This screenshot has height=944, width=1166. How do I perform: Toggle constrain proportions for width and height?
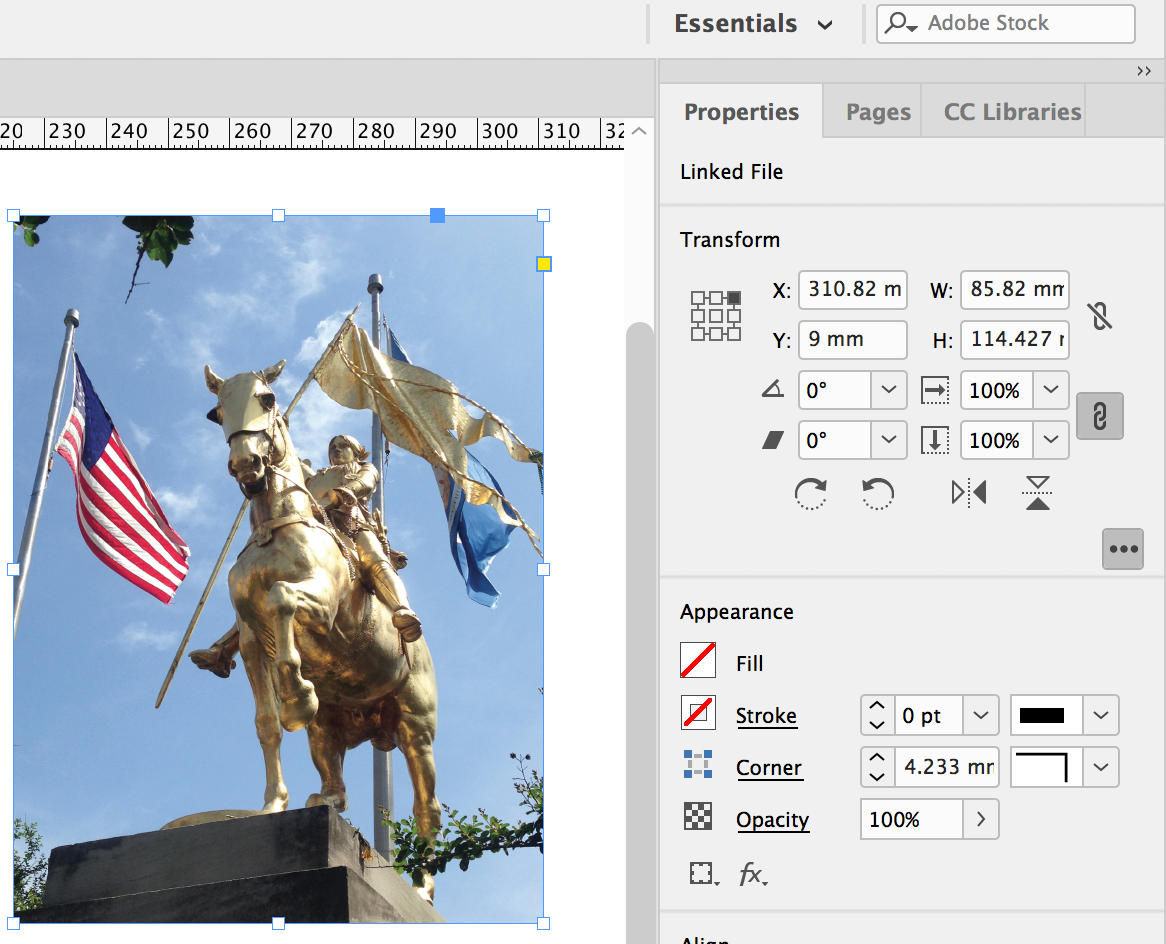pos(1100,315)
